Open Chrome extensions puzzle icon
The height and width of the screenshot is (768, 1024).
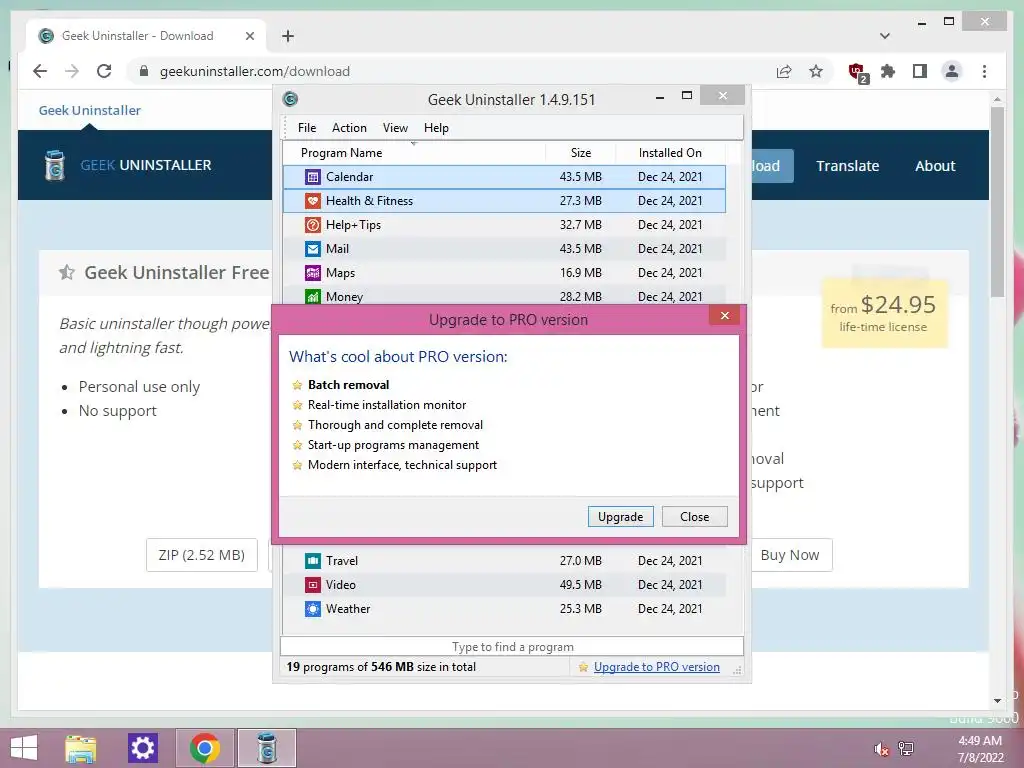click(888, 71)
